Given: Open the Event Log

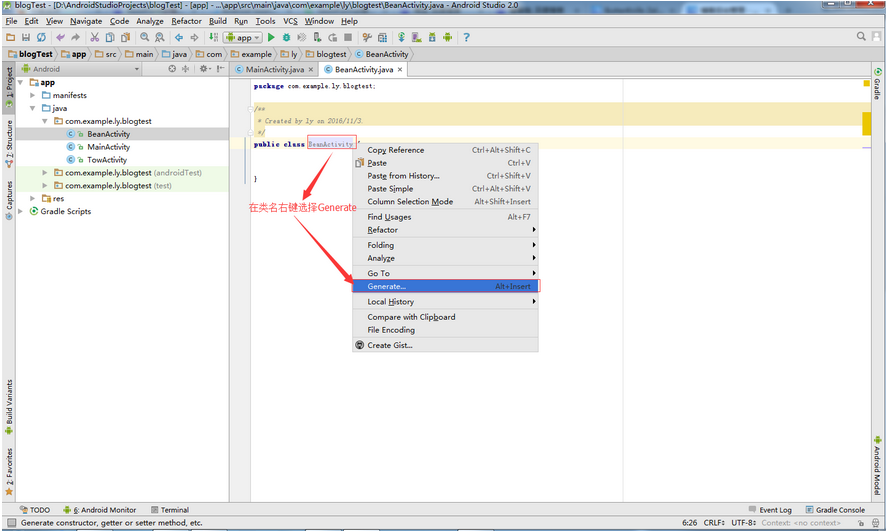Looking at the screenshot, I should pyautogui.click(x=770, y=510).
